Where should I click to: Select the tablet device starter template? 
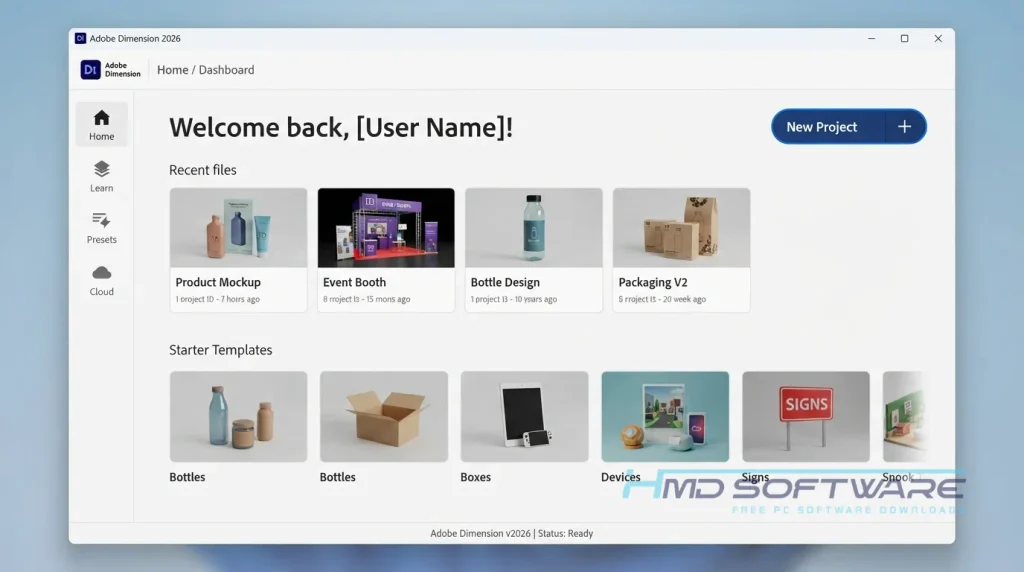pos(524,417)
